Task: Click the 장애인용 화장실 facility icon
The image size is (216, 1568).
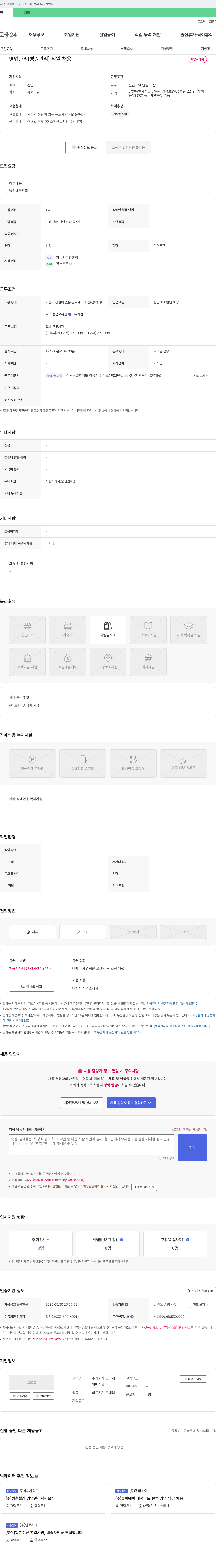Action: 133,763
